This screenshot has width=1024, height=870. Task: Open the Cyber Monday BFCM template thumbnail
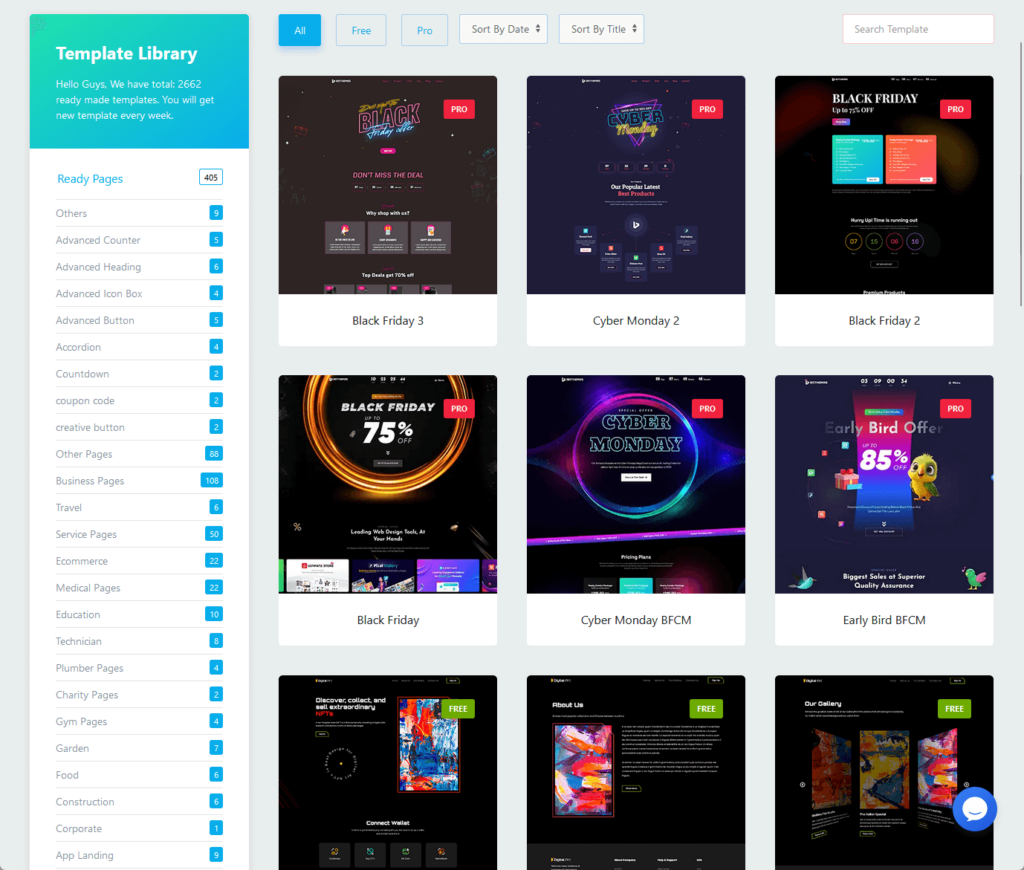(x=636, y=484)
